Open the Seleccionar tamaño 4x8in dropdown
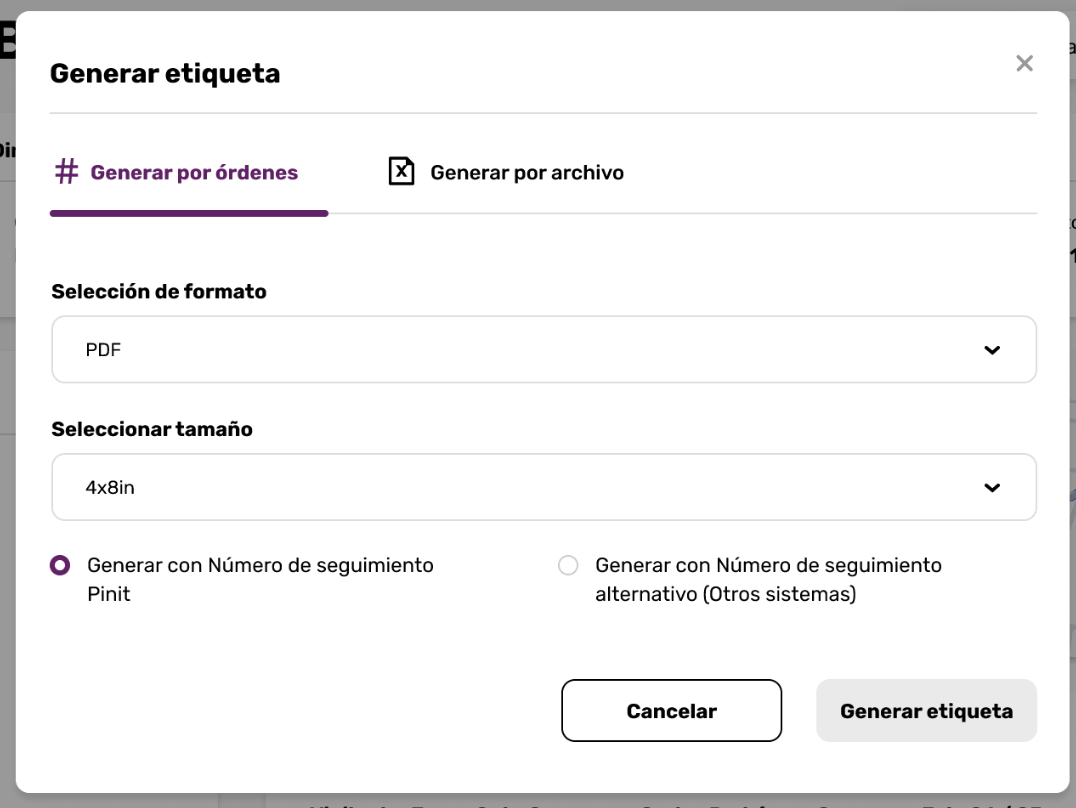 [x=543, y=487]
